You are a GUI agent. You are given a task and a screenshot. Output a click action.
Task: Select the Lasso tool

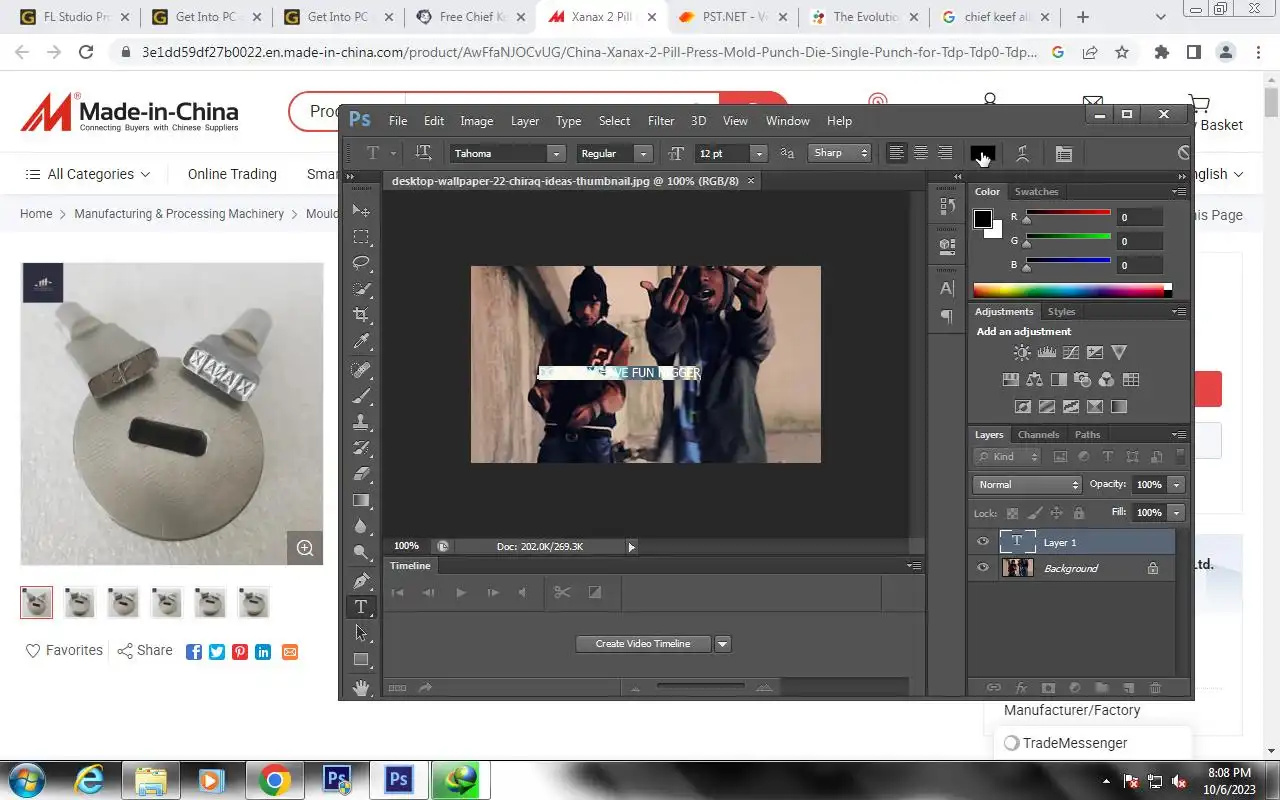pos(361,263)
